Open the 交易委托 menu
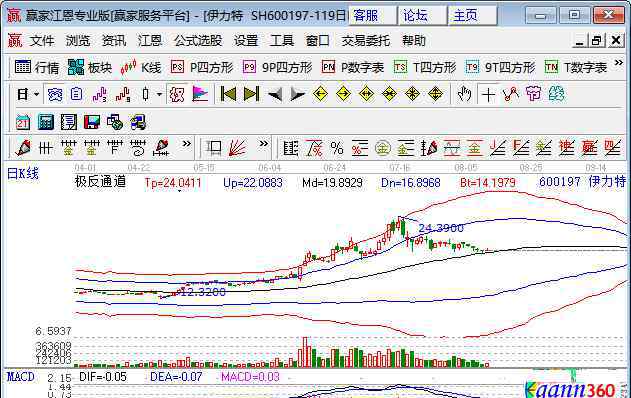 [365, 41]
